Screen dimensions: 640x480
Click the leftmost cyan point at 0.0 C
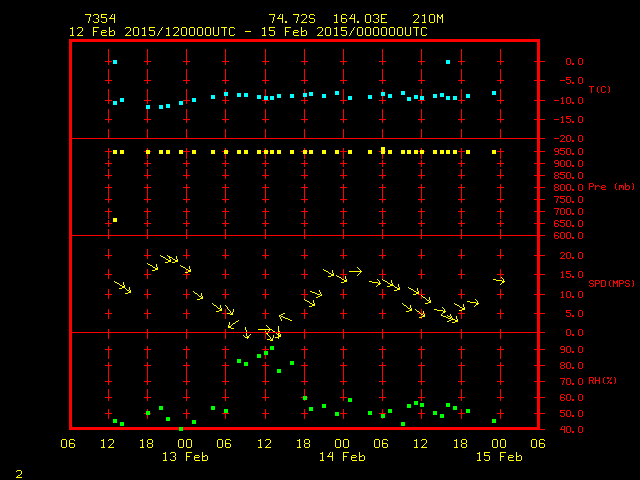point(115,62)
